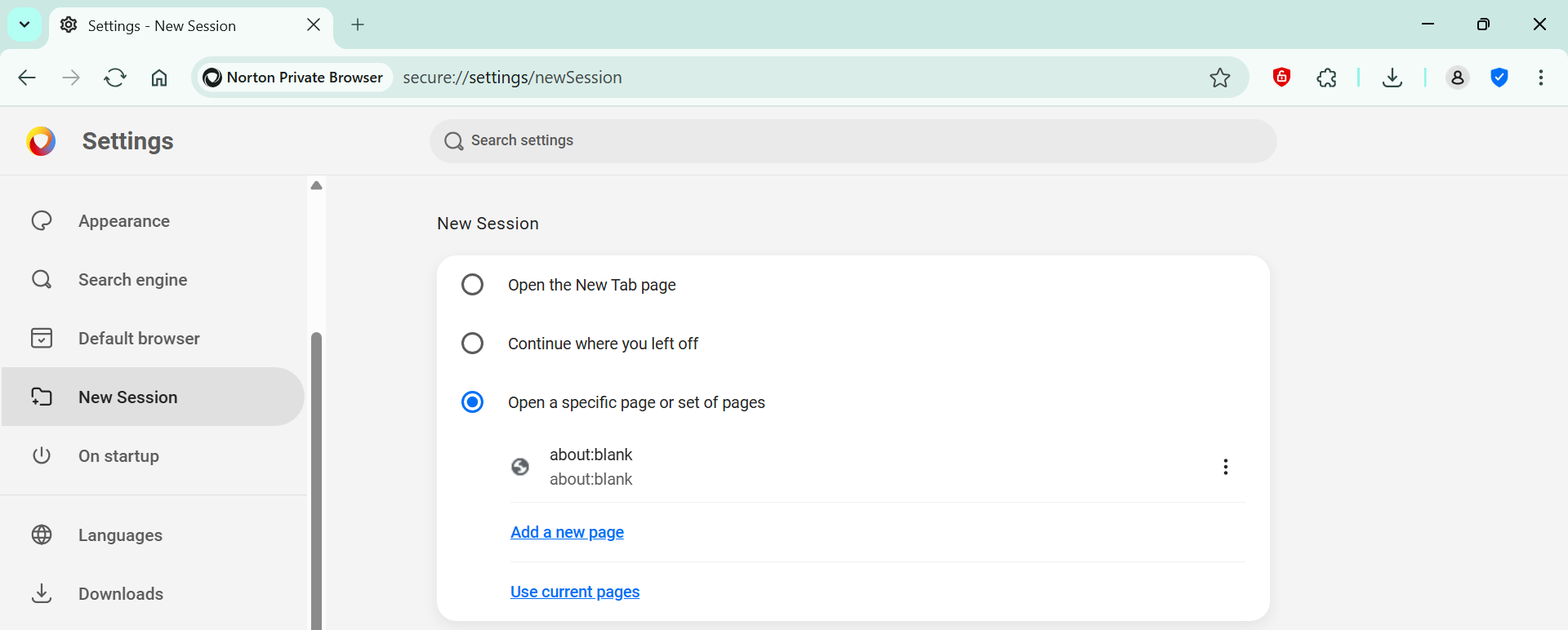The width and height of the screenshot is (1568, 630).
Task: Click the blue Norton security shield icon
Action: point(1499,78)
